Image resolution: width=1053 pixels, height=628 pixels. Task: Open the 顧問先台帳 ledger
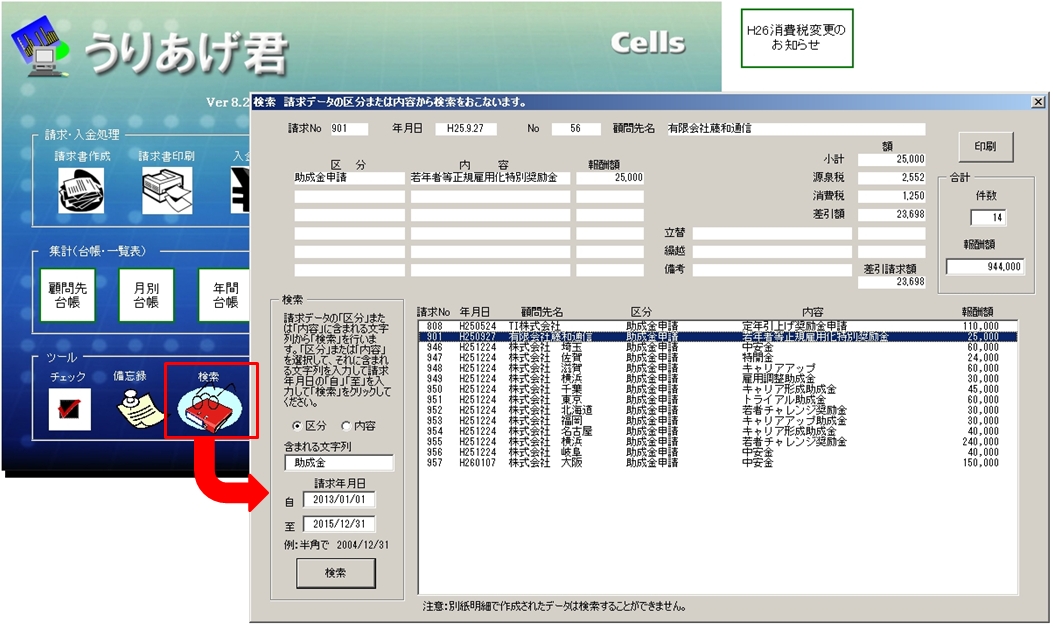(68, 295)
